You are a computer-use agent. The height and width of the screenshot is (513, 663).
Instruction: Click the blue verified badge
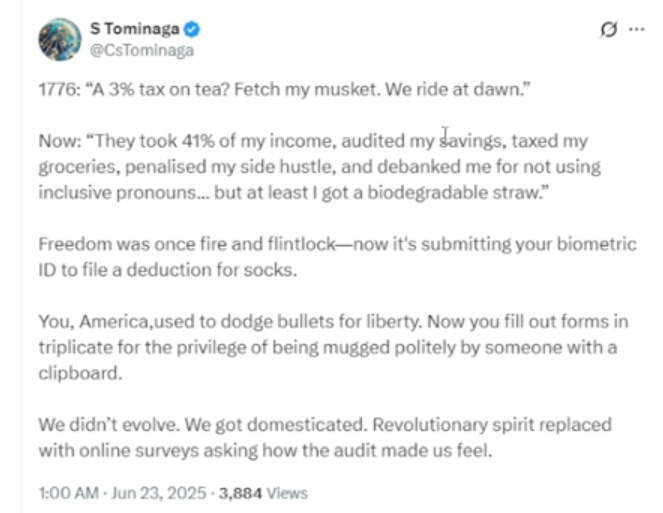click(x=192, y=29)
